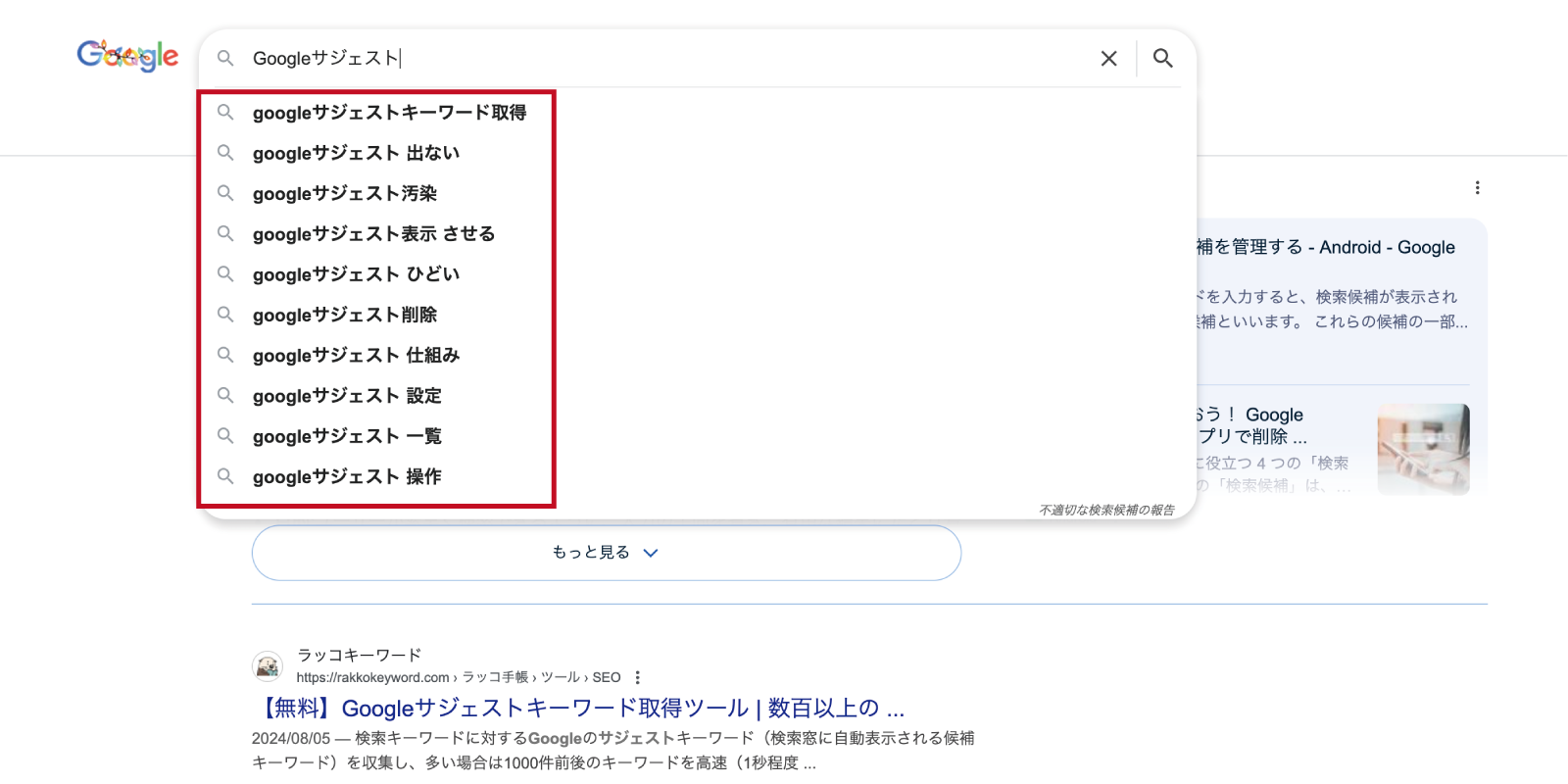Click inside the Googleサジェスト search input
Screen dimensions: 1568x784
pos(666,59)
